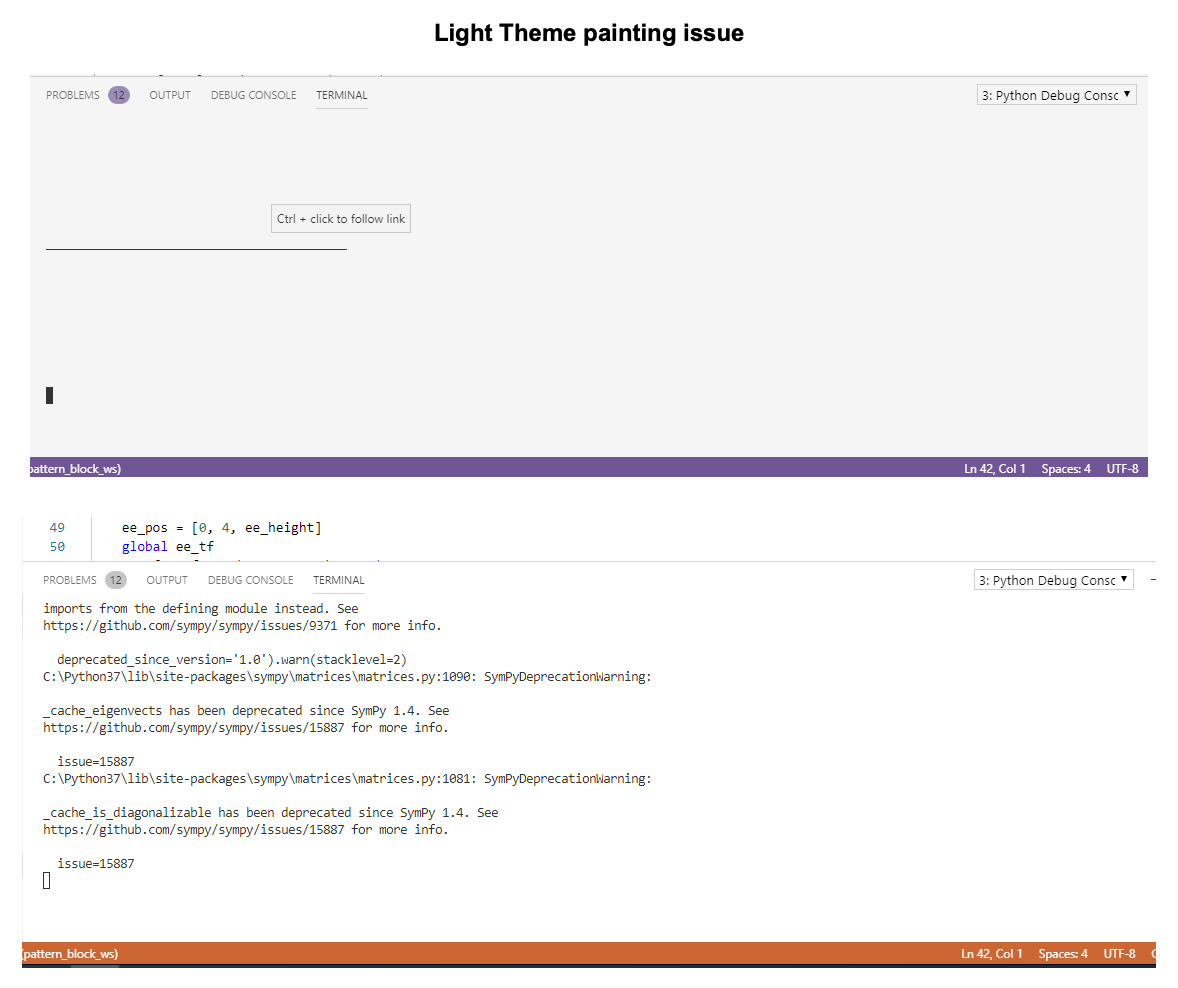Screen dimensions: 1178x988
Task: Follow the first sympy issues/15887 link
Action: (x=193, y=728)
